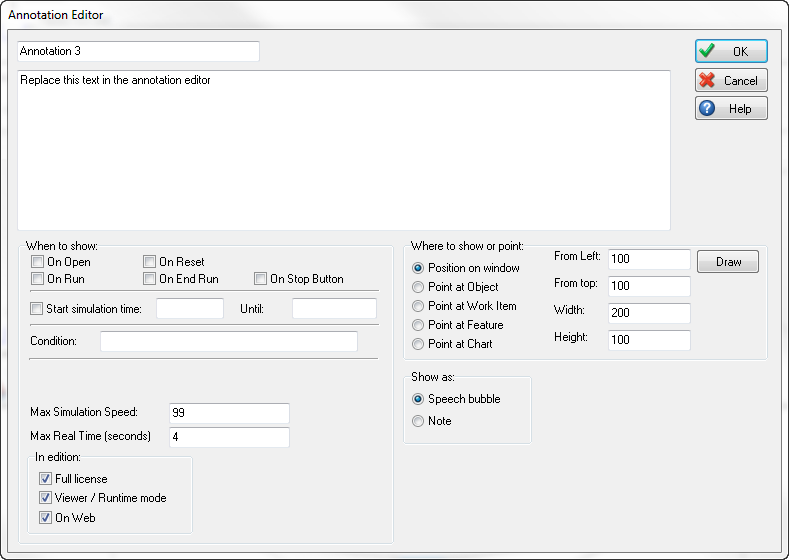Switch display to Note
Viewport: 789px width, 560px height.
[418, 421]
